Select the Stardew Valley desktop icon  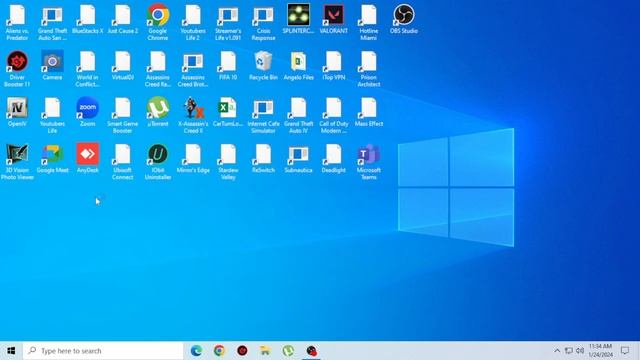(x=228, y=162)
